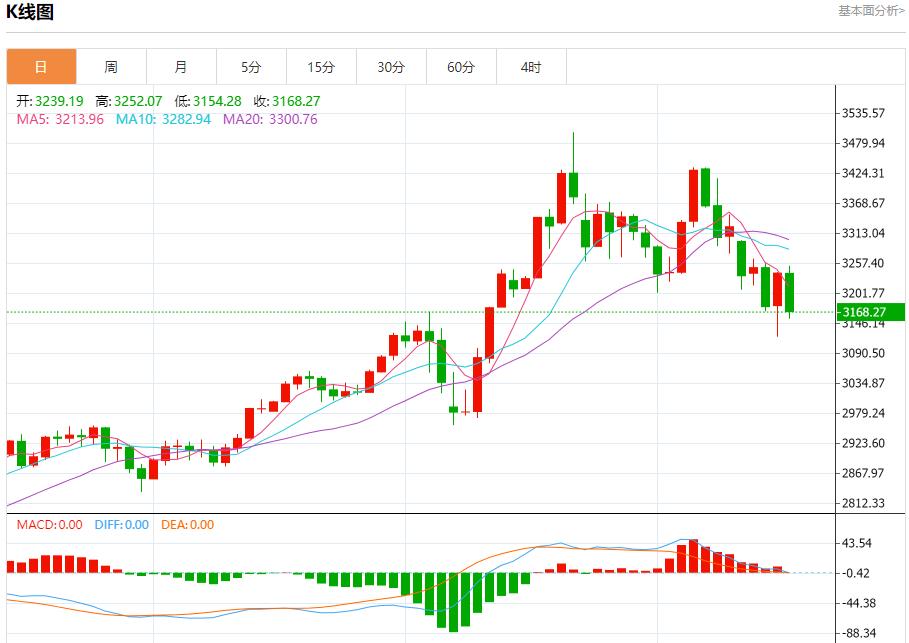Viewport: 909px width, 643px height.
Task: Select the 60分 timeframe tab
Action: [x=461, y=67]
